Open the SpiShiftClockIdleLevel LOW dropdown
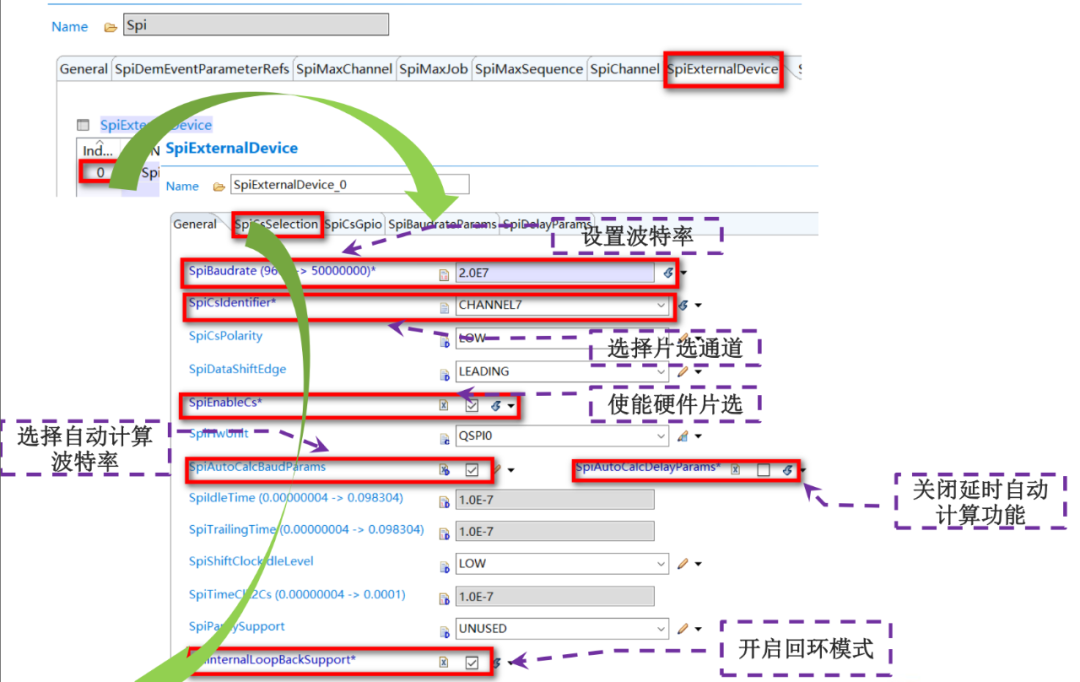Screen dimensions: 1080x682 point(562,564)
